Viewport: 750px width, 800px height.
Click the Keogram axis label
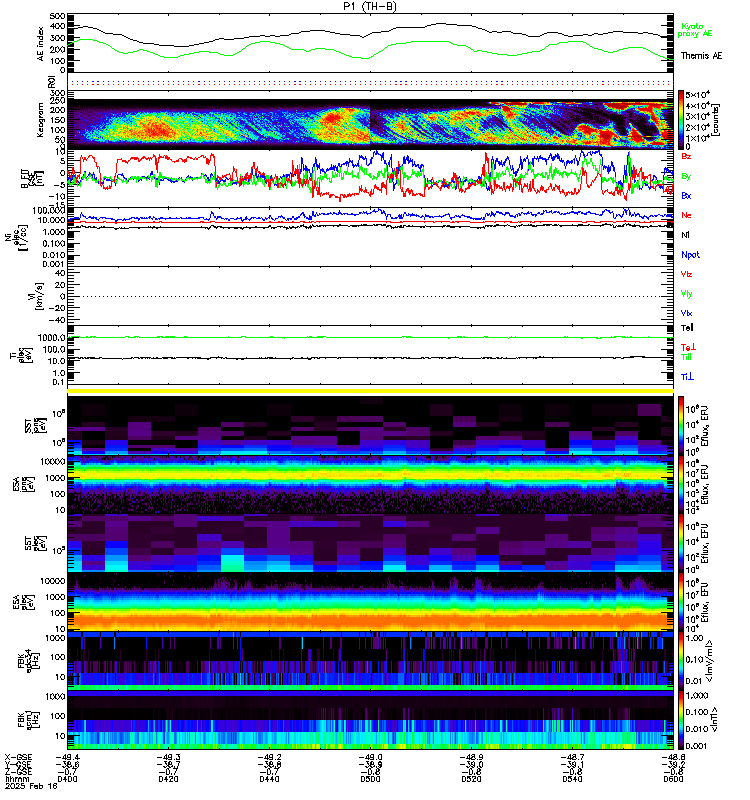40,120
